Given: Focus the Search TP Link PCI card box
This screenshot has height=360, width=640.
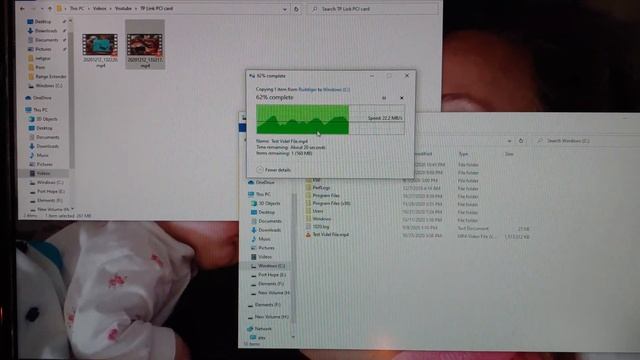Looking at the screenshot, I should click(373, 9).
